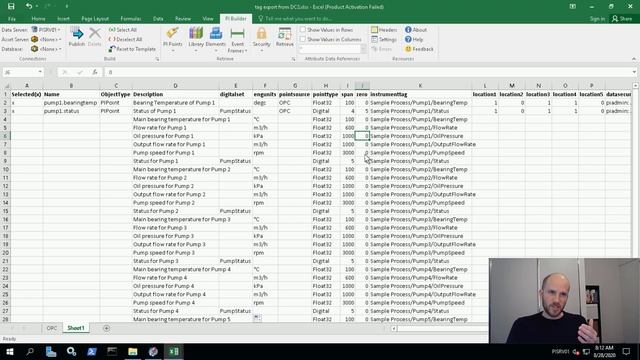
Task: Enable Show Values in Rows
Action: [303, 30]
